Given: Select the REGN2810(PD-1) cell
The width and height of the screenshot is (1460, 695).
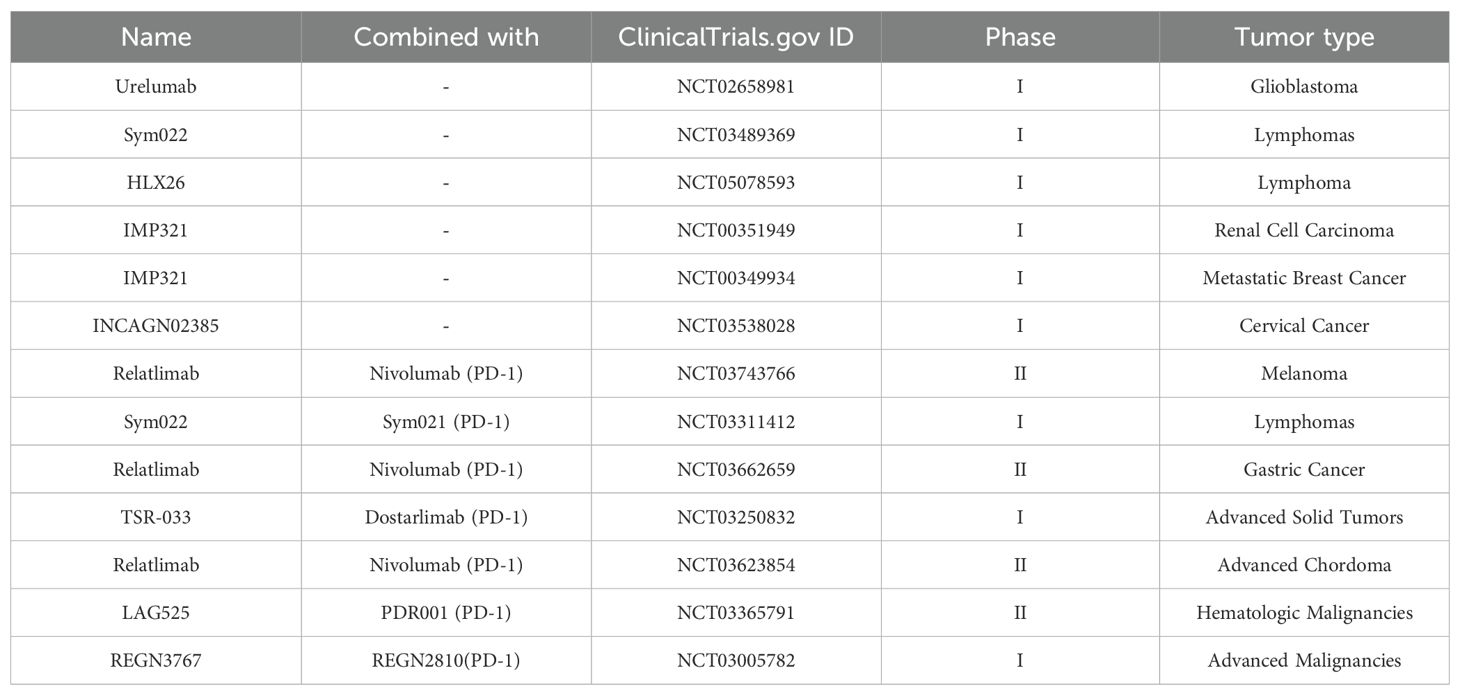Looking at the screenshot, I should (x=446, y=660).
